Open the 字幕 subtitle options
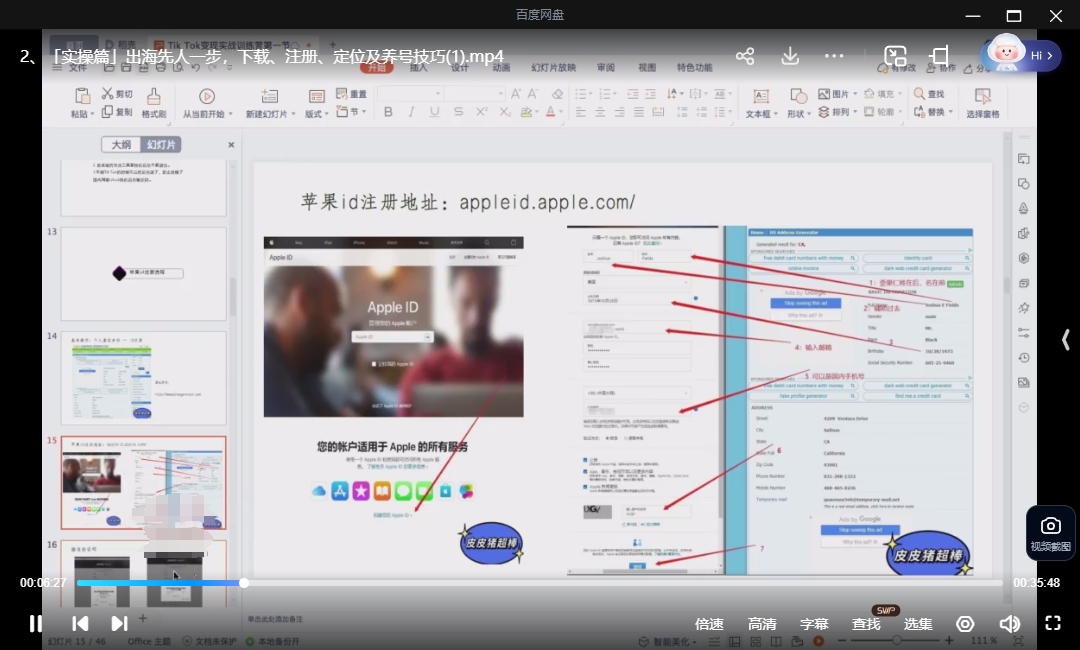This screenshot has height=650, width=1080. tap(814, 624)
